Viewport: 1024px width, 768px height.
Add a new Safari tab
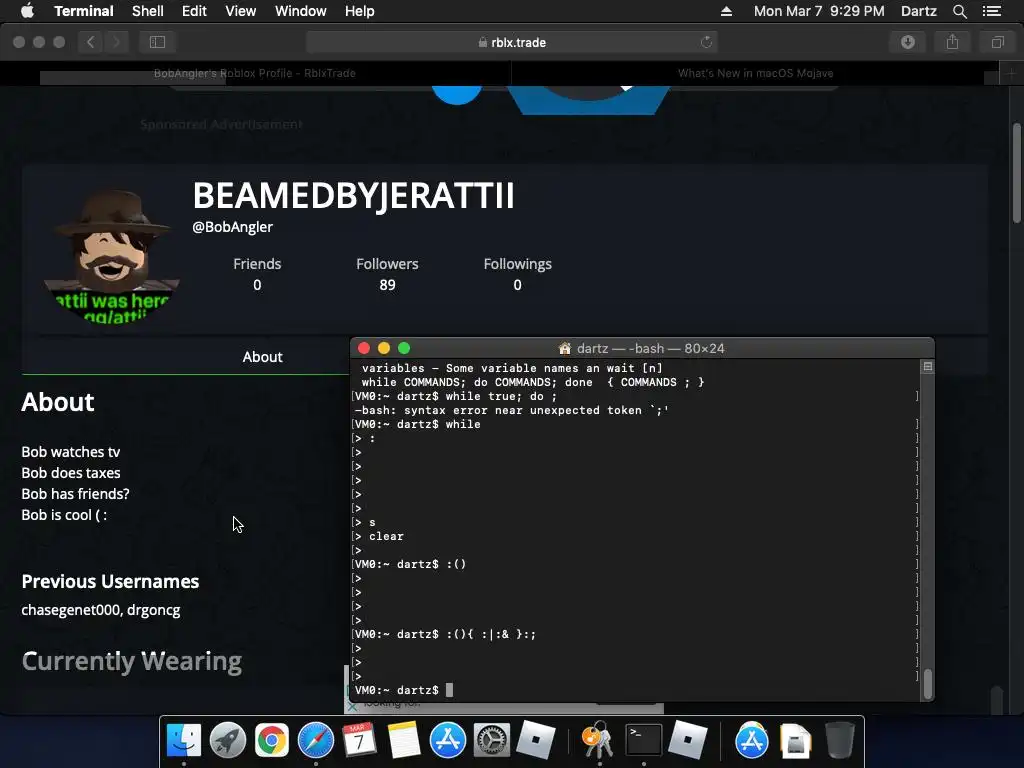coord(1011,73)
